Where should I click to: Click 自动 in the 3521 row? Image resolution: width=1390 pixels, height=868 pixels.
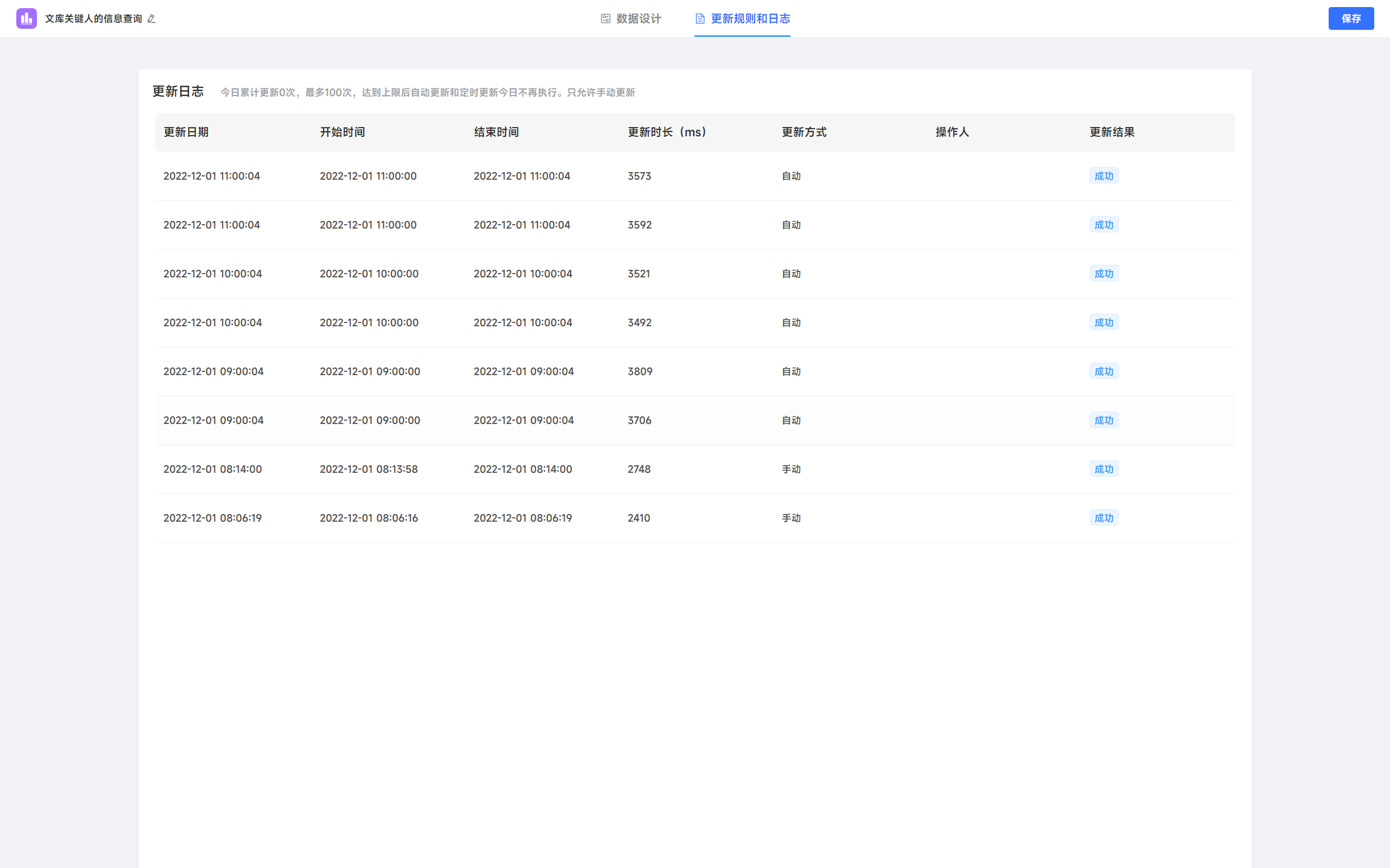(x=791, y=273)
